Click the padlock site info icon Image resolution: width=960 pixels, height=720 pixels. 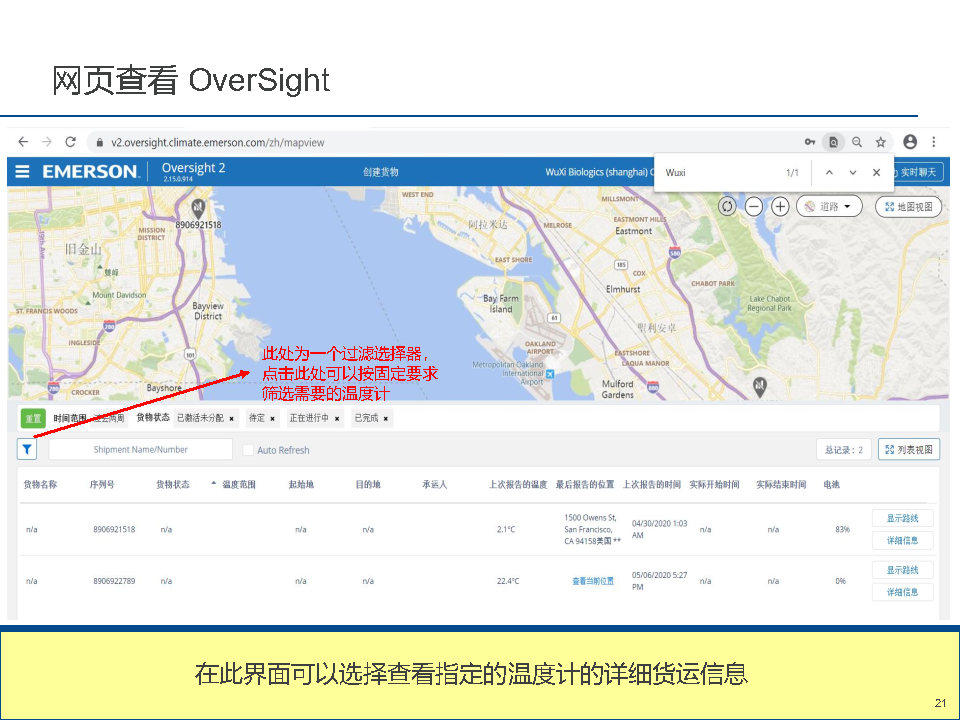pos(99,143)
